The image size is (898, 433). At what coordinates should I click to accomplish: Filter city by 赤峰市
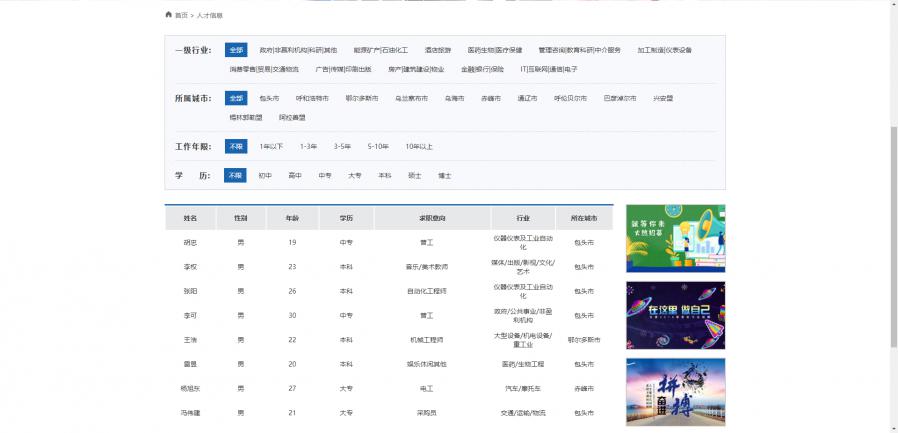(491, 99)
